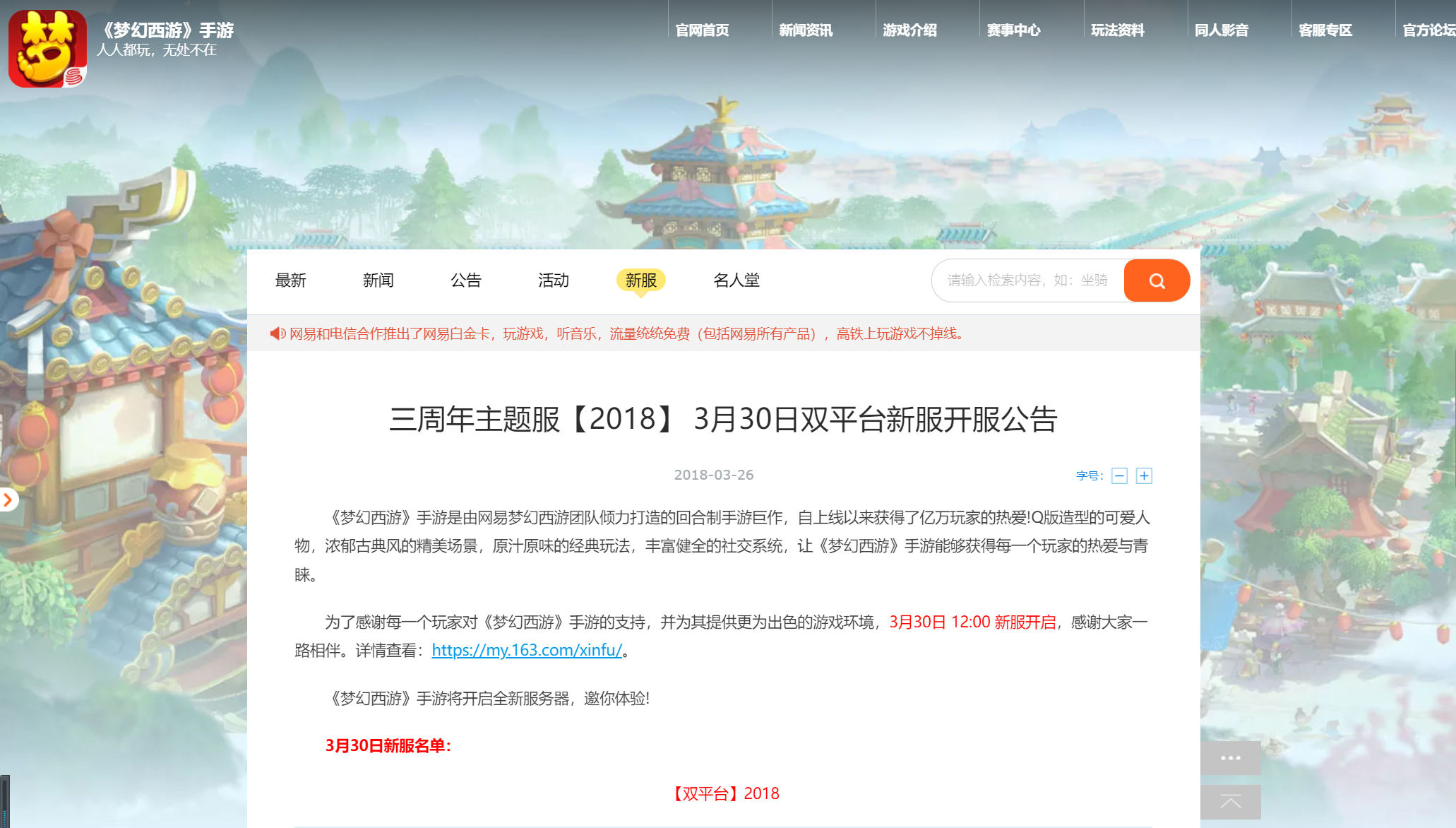Screen dimensions: 1456x828
Task: Switch to the 活动 tab
Action: (553, 280)
